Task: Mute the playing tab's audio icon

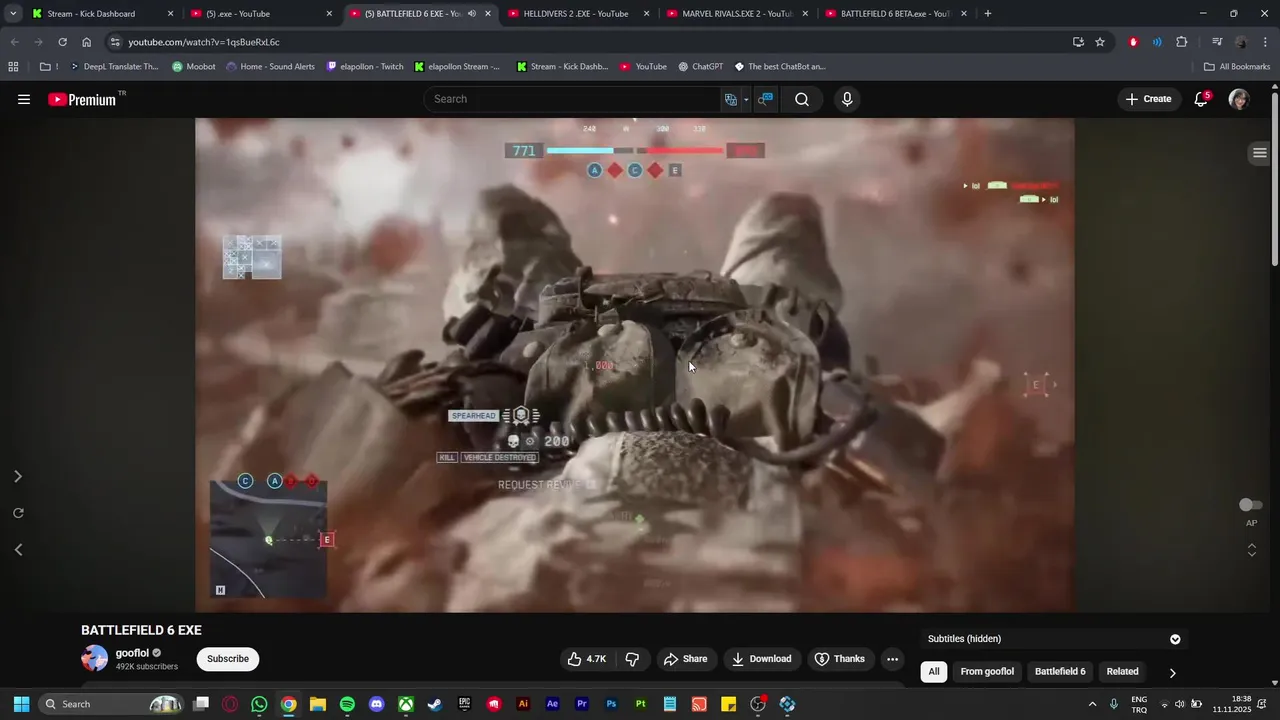Action: pos(471,14)
